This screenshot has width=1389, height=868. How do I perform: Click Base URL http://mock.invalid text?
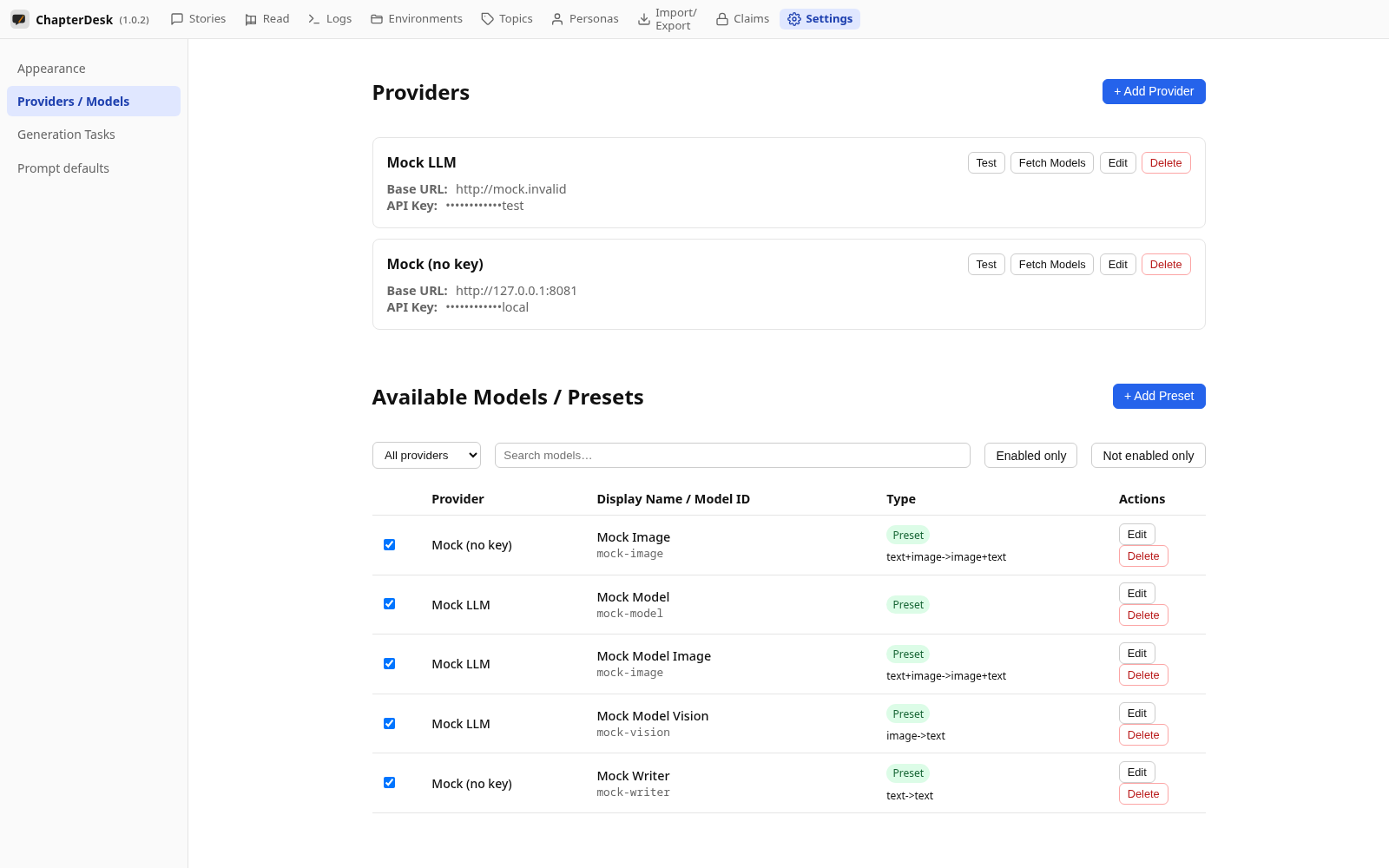(x=477, y=189)
